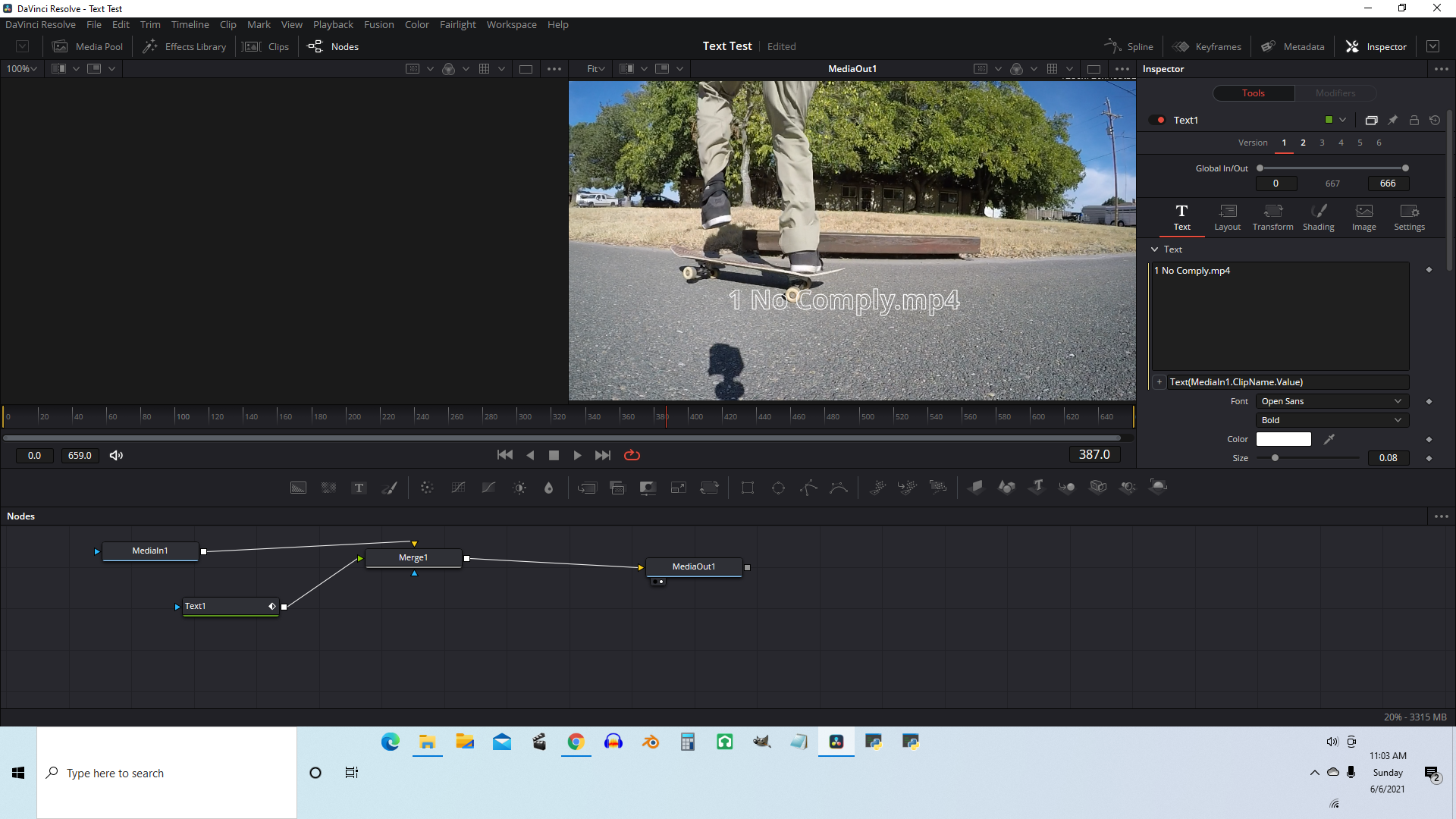The image size is (1456, 819).
Task: Adjust the text Size slider
Action: pyautogui.click(x=1307, y=458)
